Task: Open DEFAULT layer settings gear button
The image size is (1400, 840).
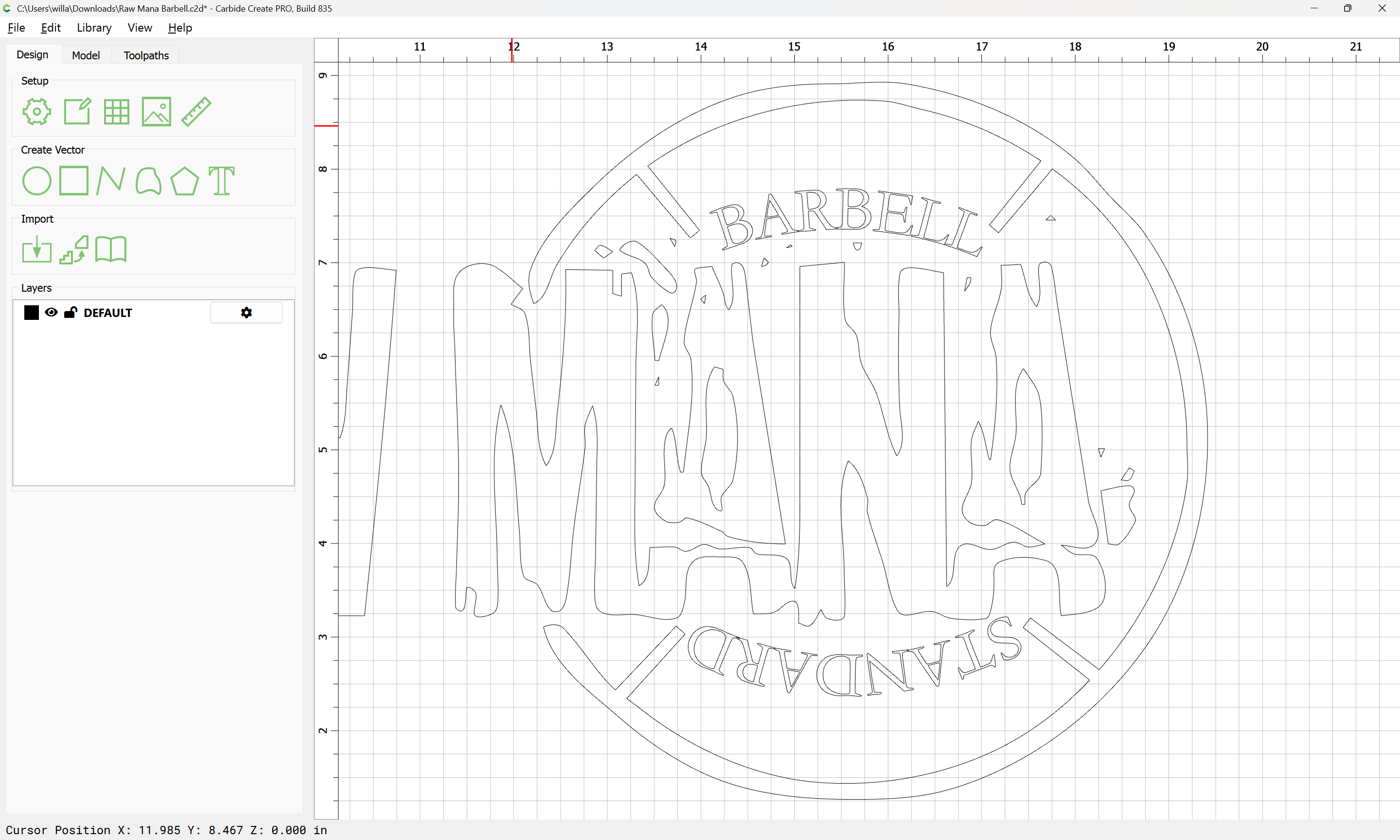Action: (246, 313)
